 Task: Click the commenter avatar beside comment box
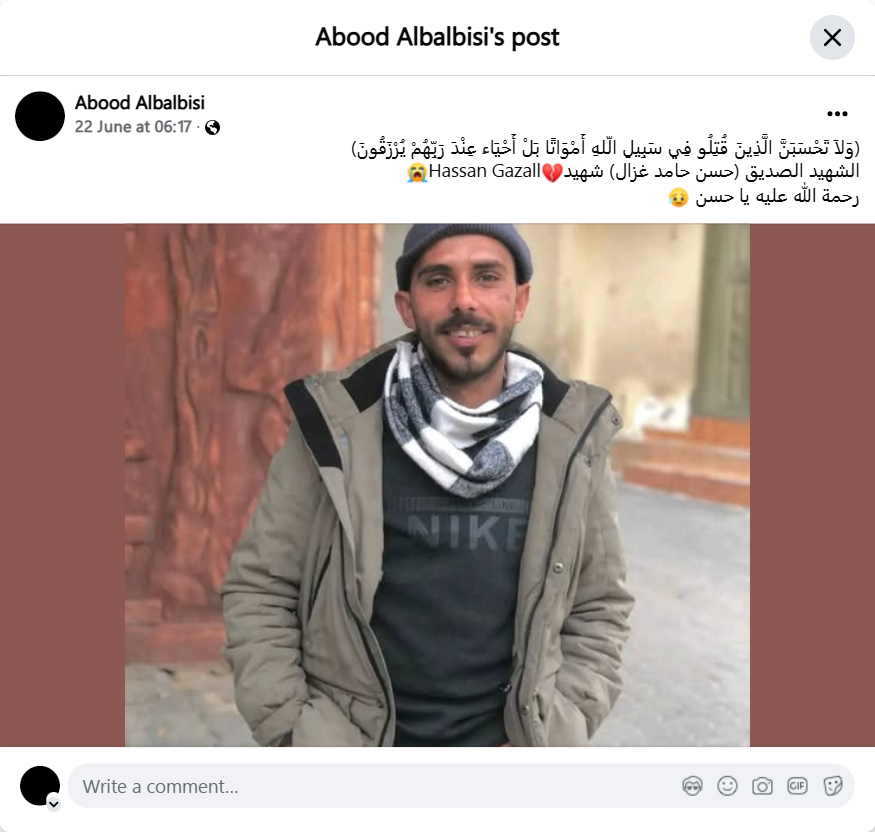click(x=40, y=786)
